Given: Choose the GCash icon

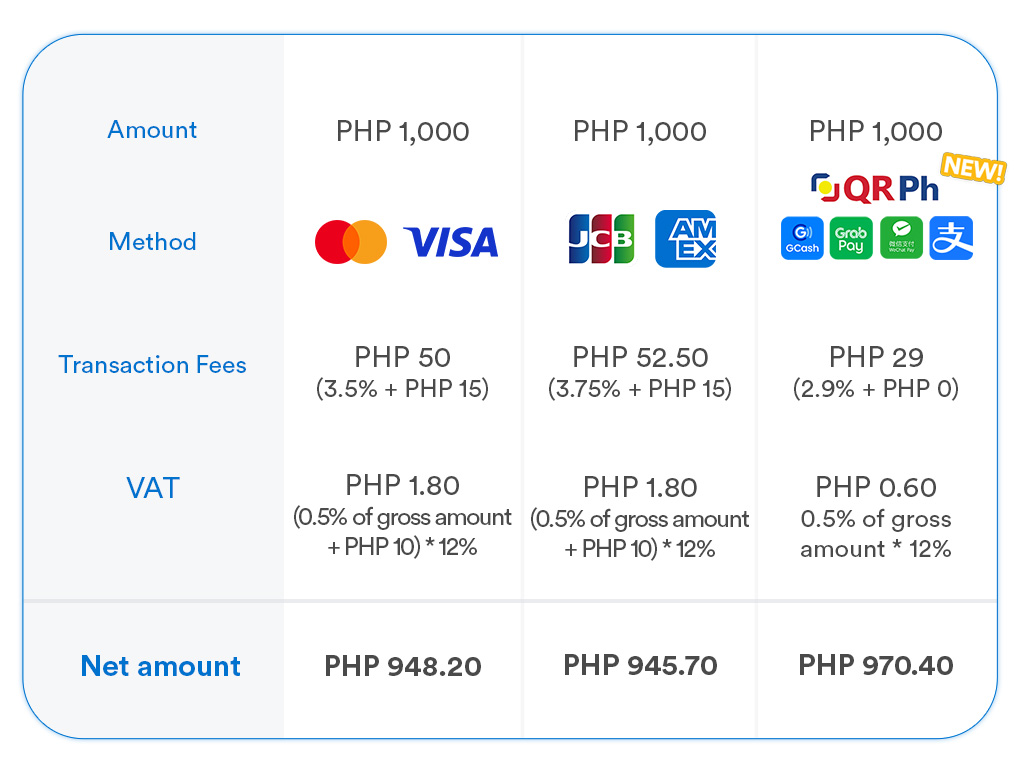Looking at the screenshot, I should pyautogui.click(x=802, y=238).
